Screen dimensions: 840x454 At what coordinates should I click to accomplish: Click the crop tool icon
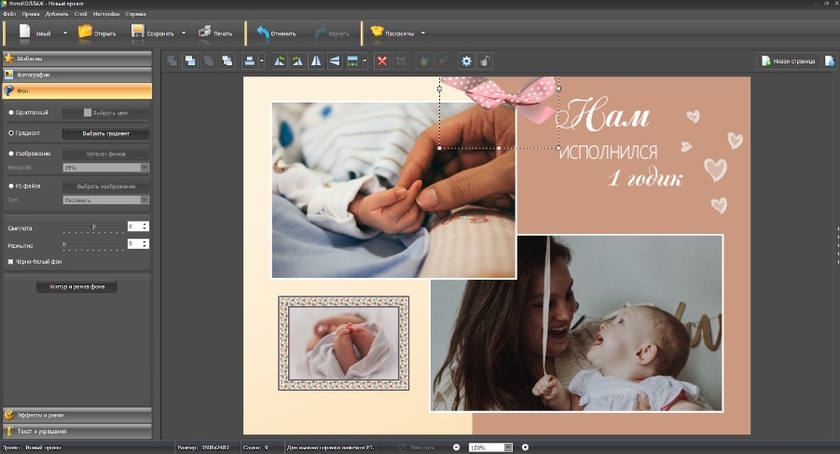(x=401, y=61)
